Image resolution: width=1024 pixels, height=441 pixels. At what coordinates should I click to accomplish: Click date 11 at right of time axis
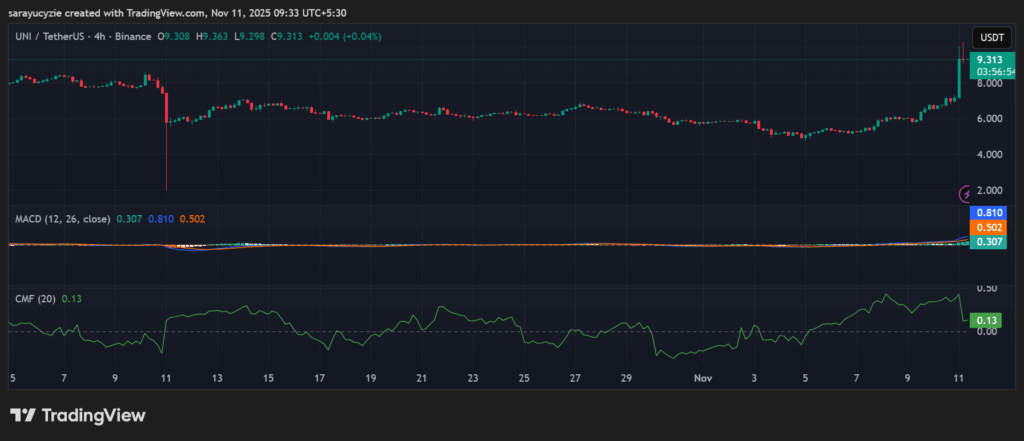coord(960,379)
